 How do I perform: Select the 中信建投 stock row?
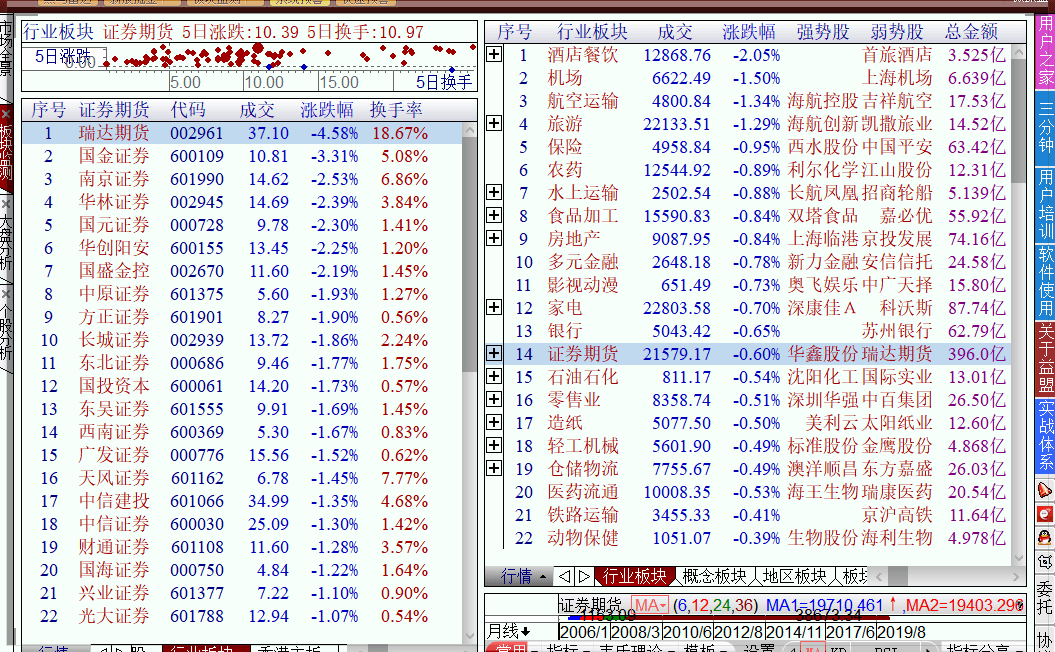(242, 501)
